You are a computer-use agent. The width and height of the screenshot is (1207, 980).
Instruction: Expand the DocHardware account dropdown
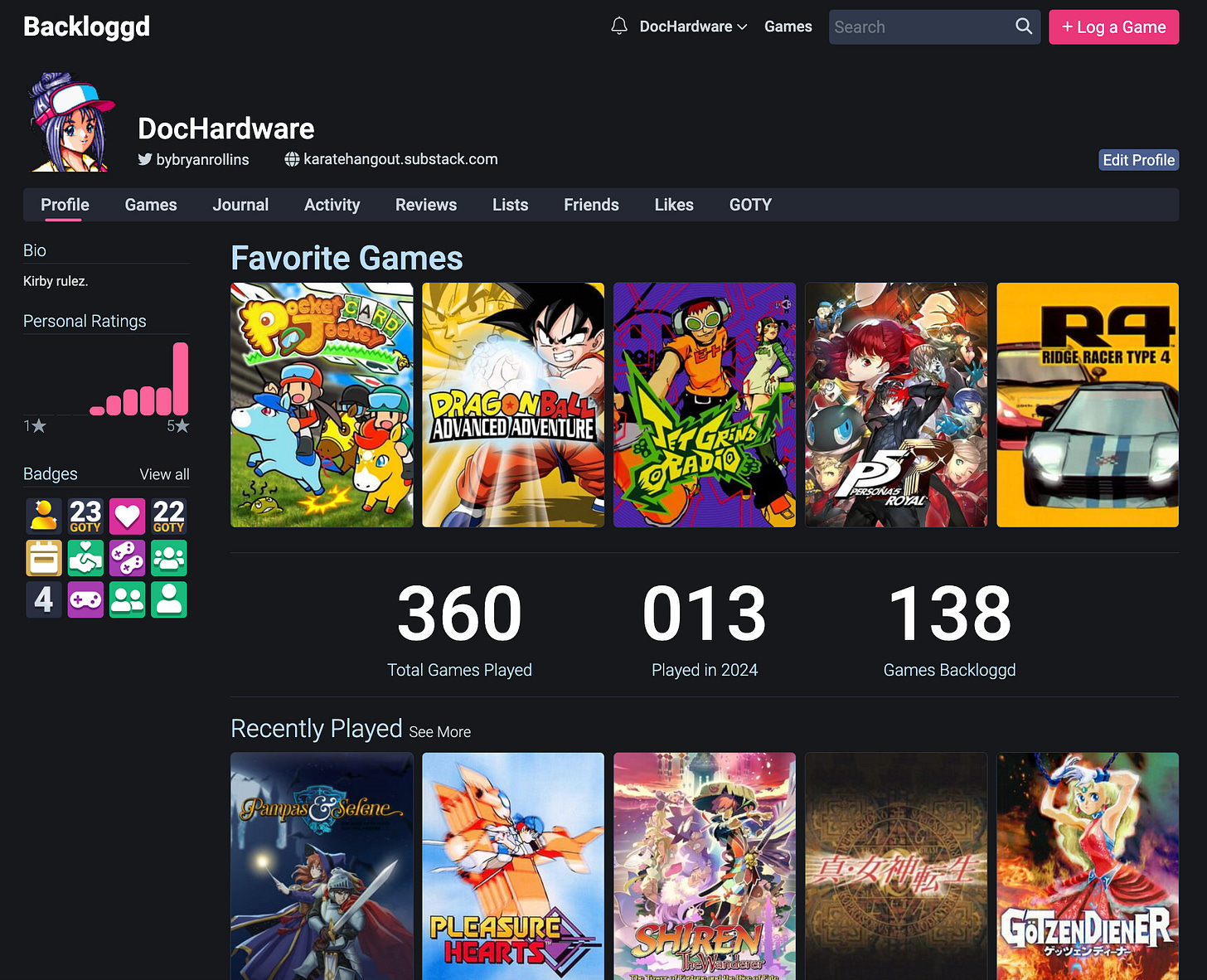[693, 27]
